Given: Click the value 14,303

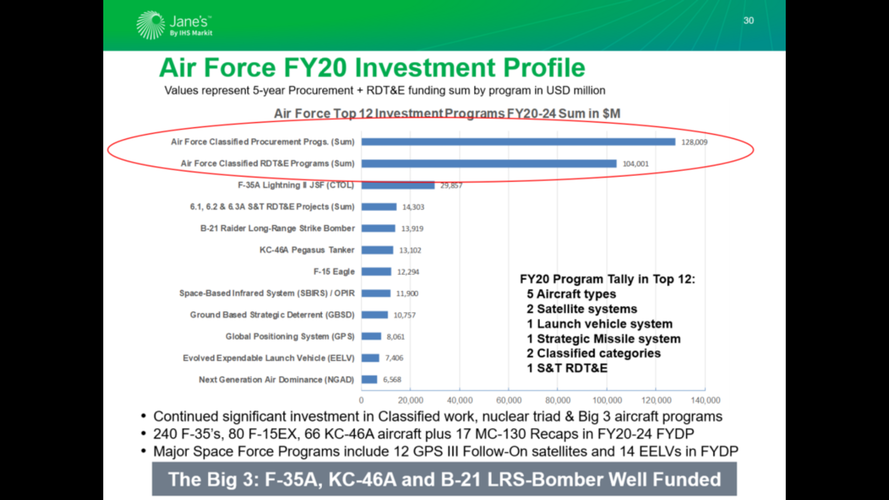Looking at the screenshot, I should click(413, 207).
